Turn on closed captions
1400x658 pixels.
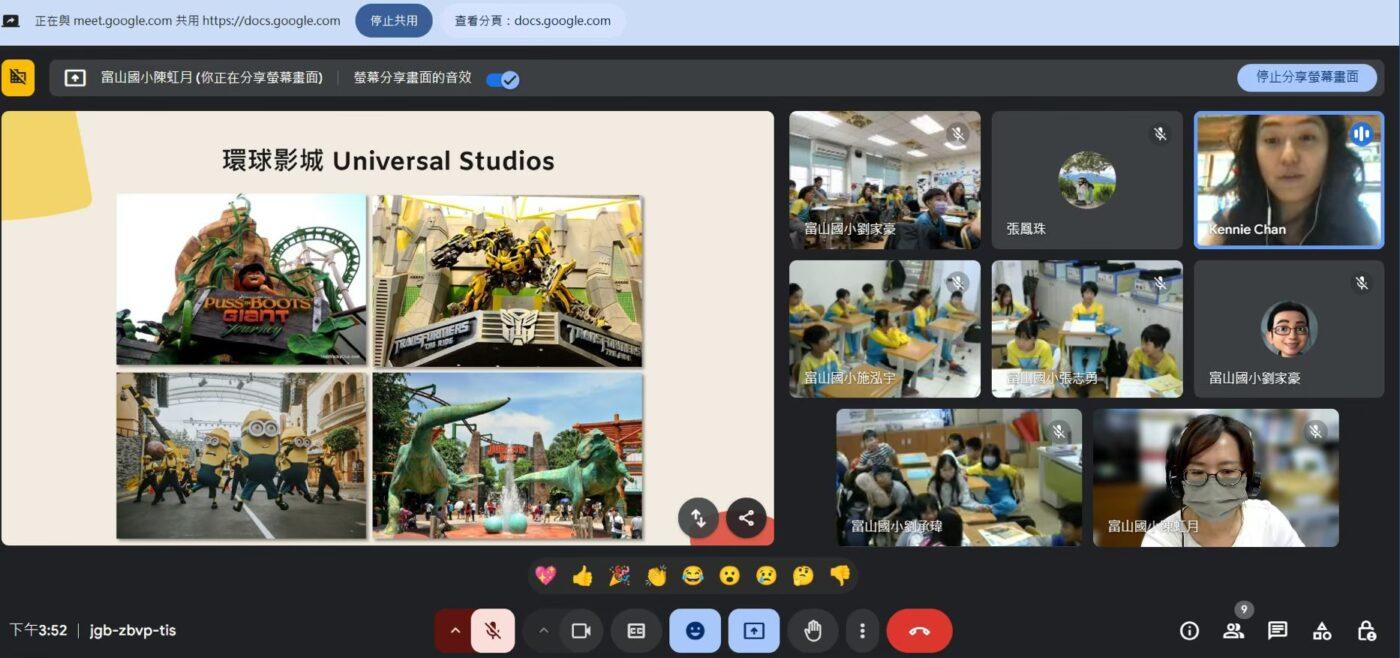coord(637,631)
